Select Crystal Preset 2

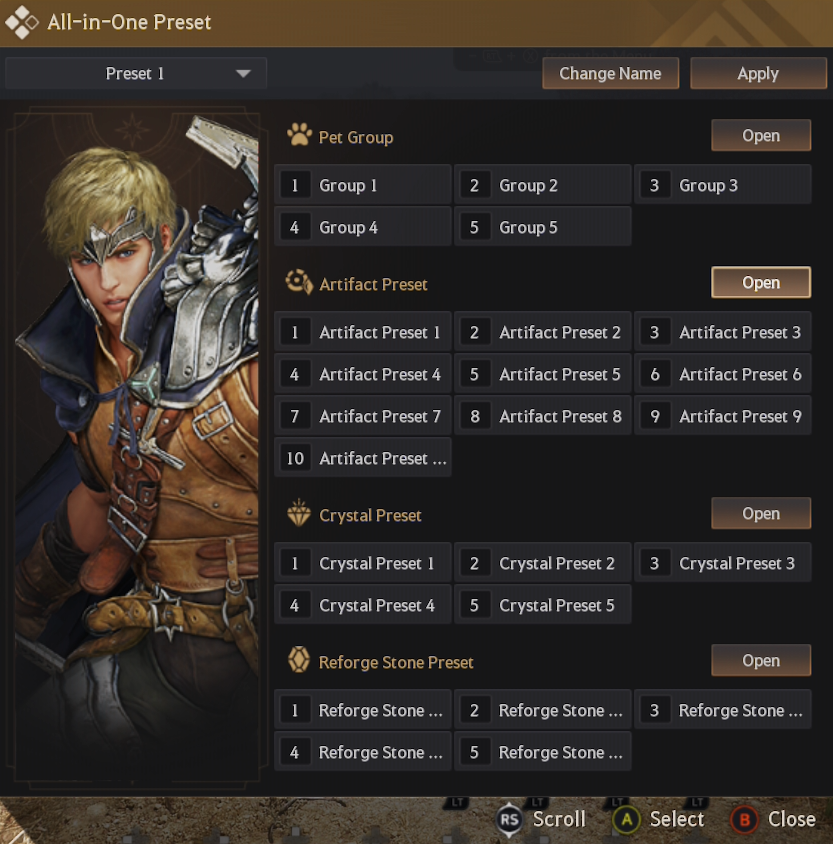pyautogui.click(x=543, y=563)
